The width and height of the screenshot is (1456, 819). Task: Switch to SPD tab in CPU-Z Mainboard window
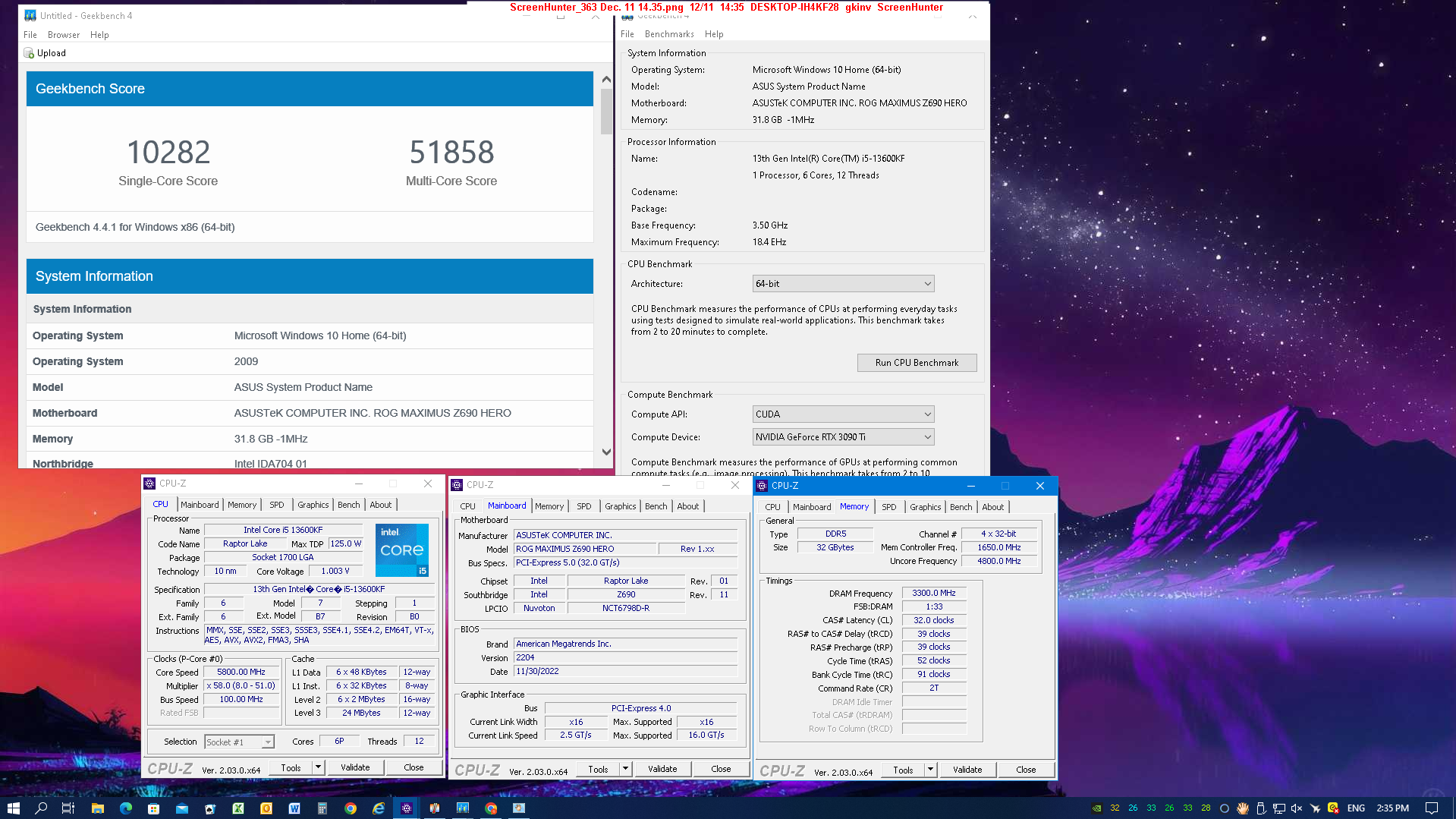pyautogui.click(x=583, y=506)
